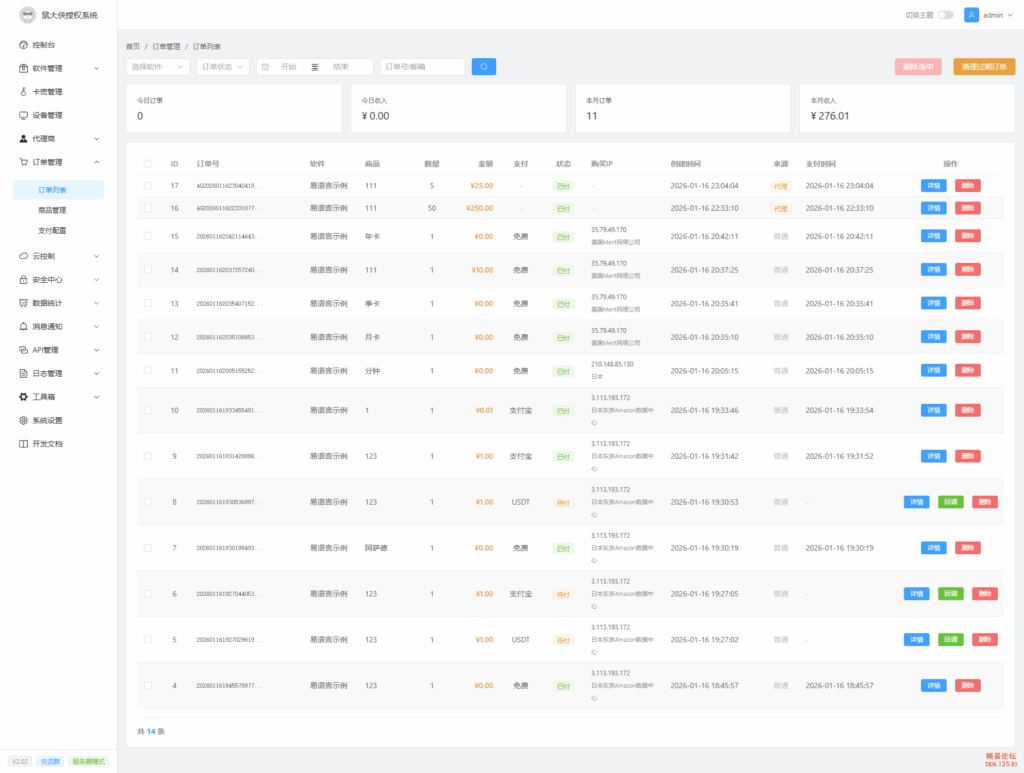The width and height of the screenshot is (1024, 773).
Task: Open the 订单状态 dropdown filter
Action: 222,67
